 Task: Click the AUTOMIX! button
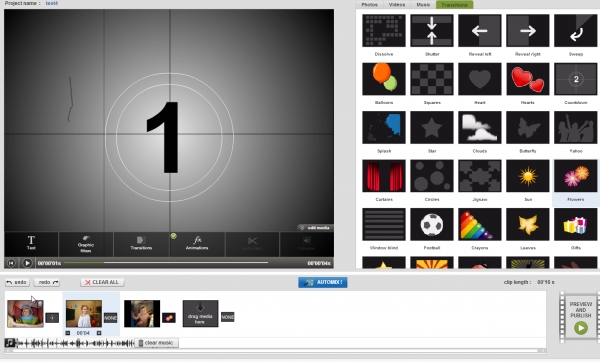pyautogui.click(x=323, y=282)
